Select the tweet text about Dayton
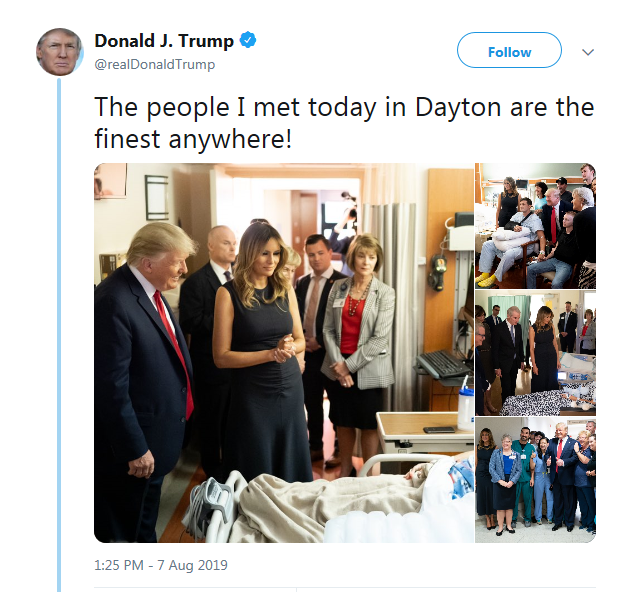 coord(344,123)
